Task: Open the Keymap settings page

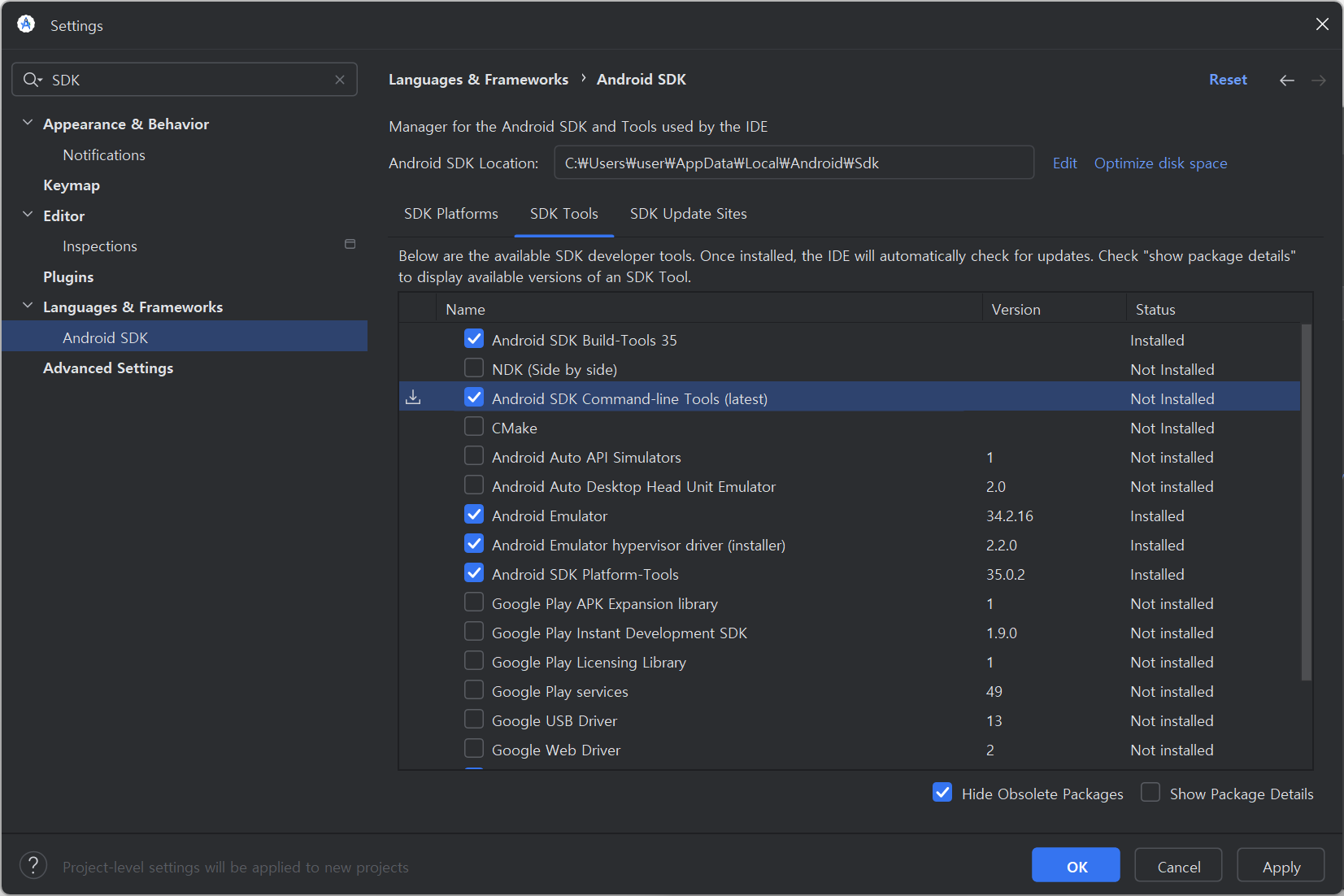Action: click(72, 185)
